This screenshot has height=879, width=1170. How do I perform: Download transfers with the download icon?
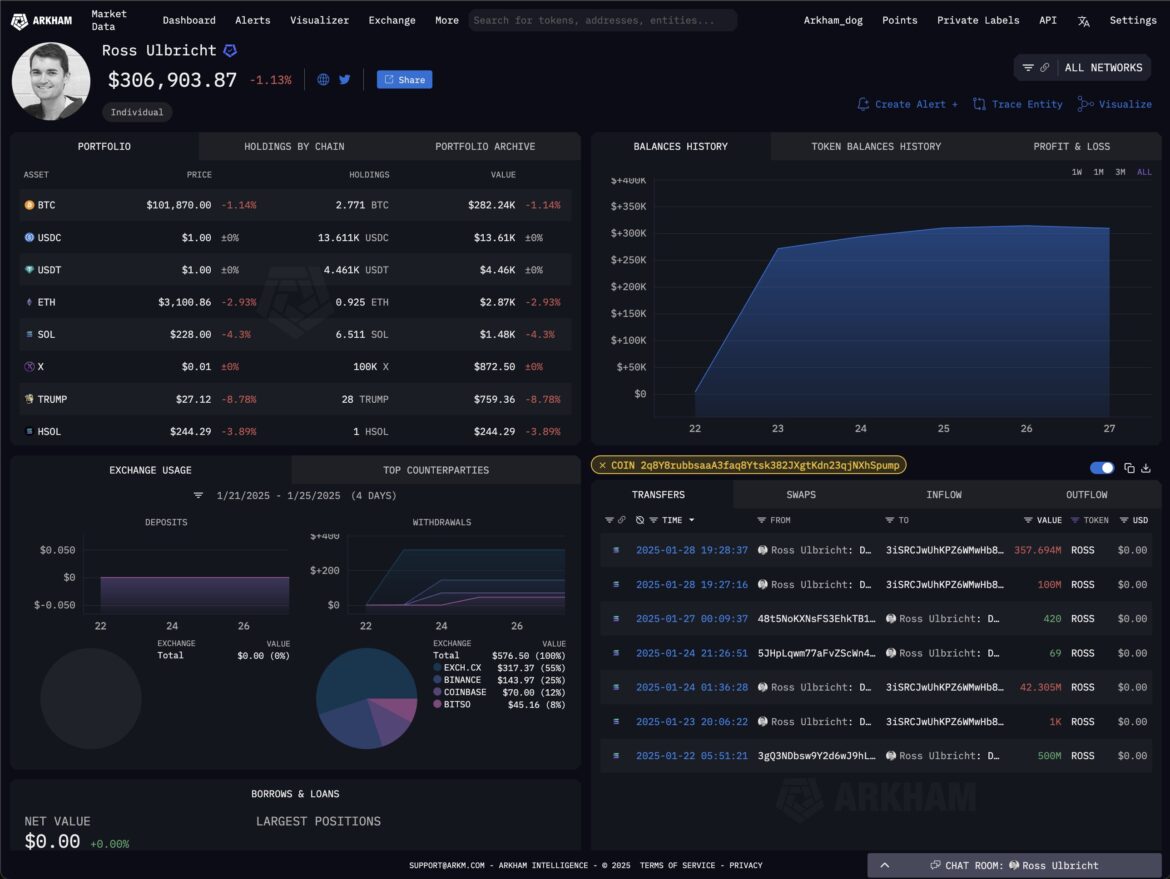pyautogui.click(x=1146, y=468)
